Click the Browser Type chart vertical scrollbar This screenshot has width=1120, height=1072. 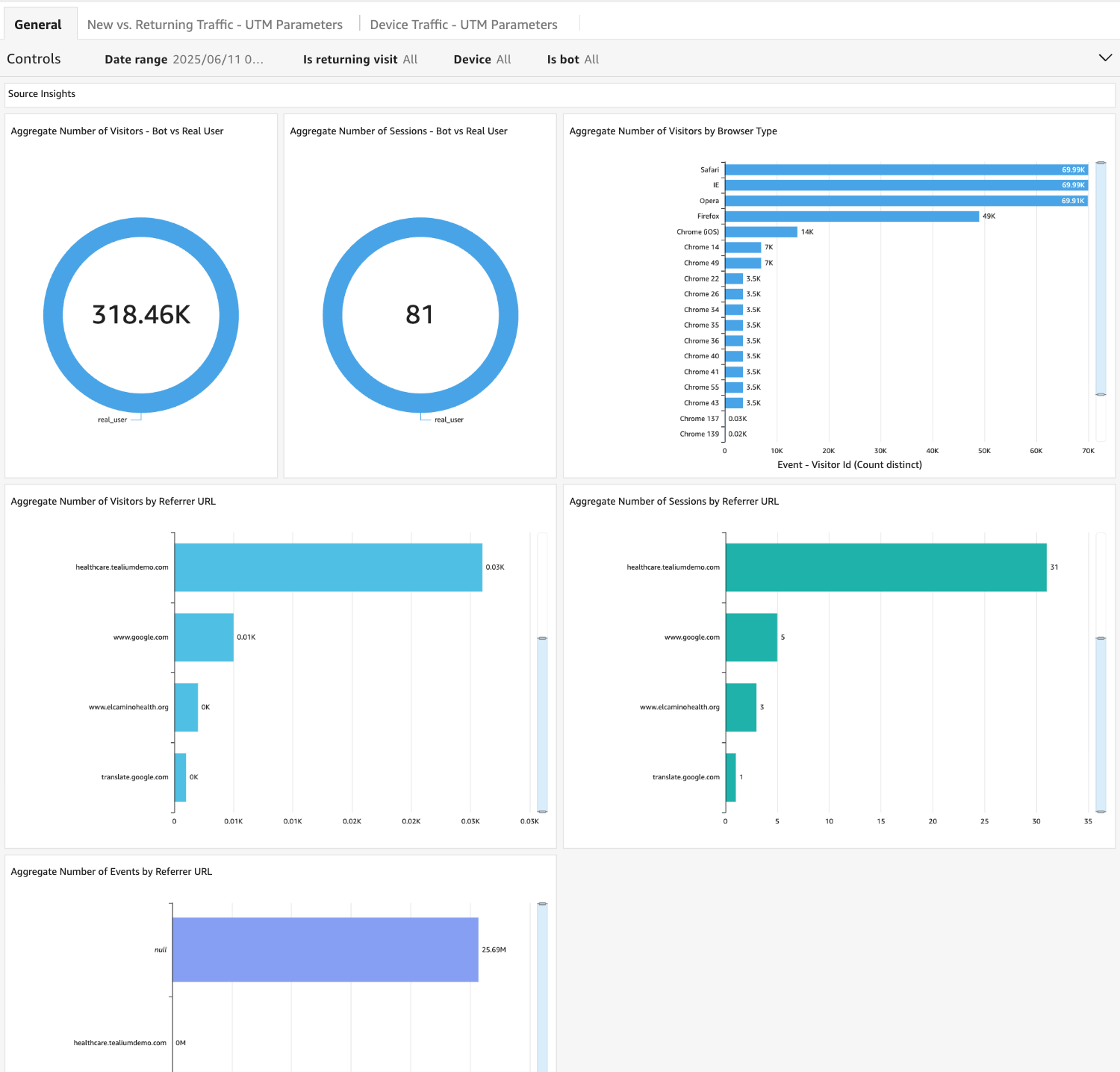(1101, 278)
